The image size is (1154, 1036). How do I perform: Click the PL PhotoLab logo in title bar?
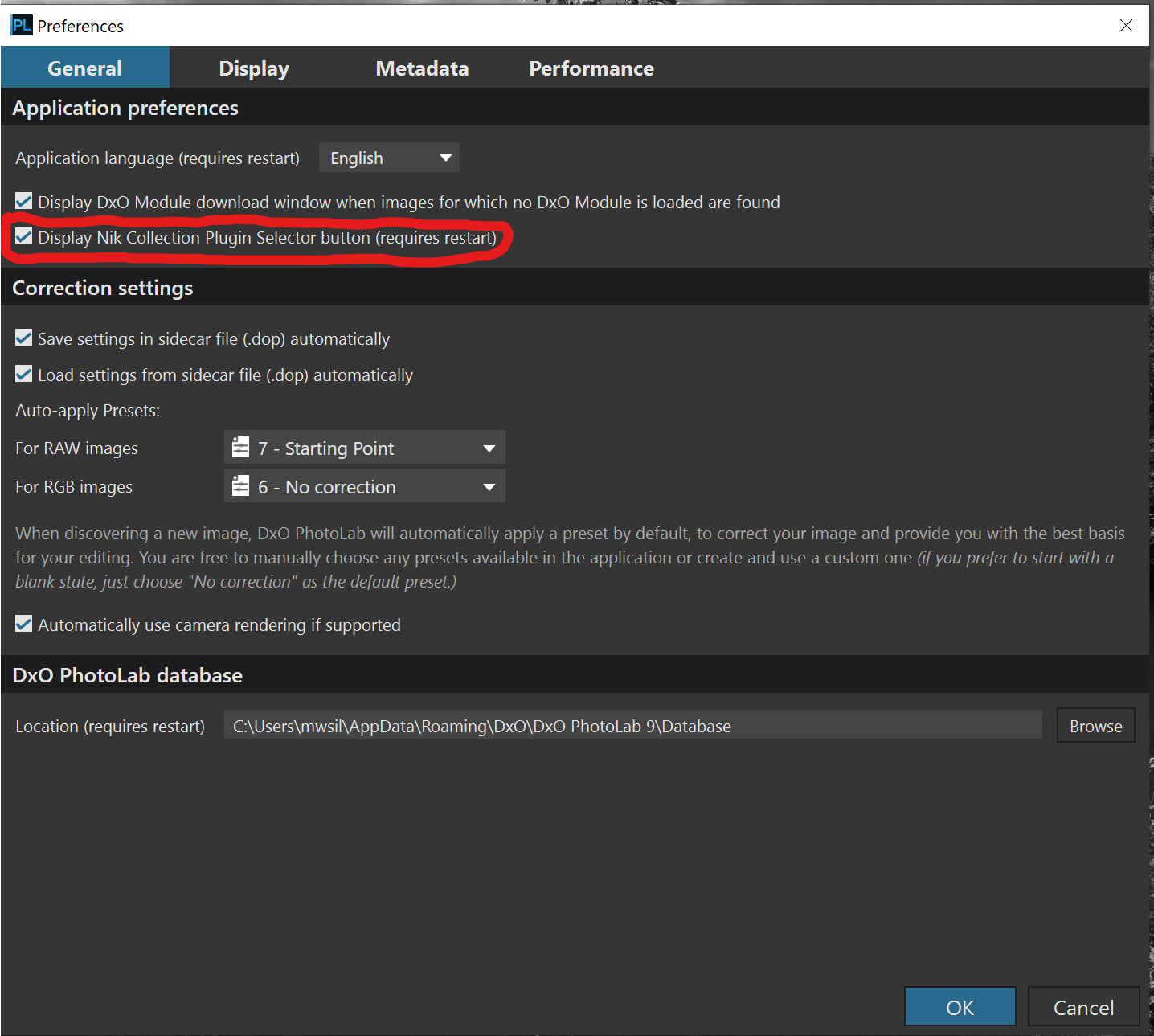tap(22, 26)
